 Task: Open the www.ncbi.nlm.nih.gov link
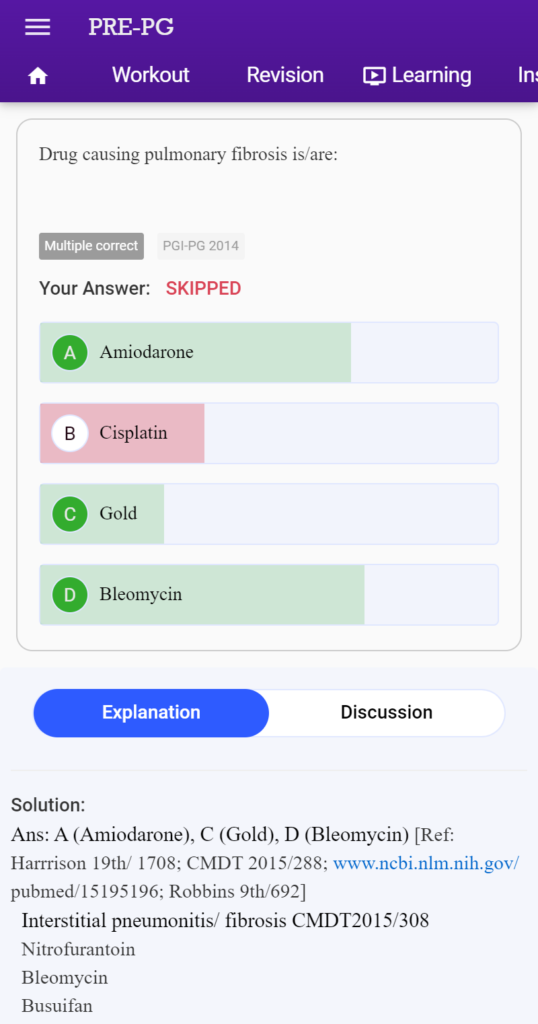tap(426, 863)
